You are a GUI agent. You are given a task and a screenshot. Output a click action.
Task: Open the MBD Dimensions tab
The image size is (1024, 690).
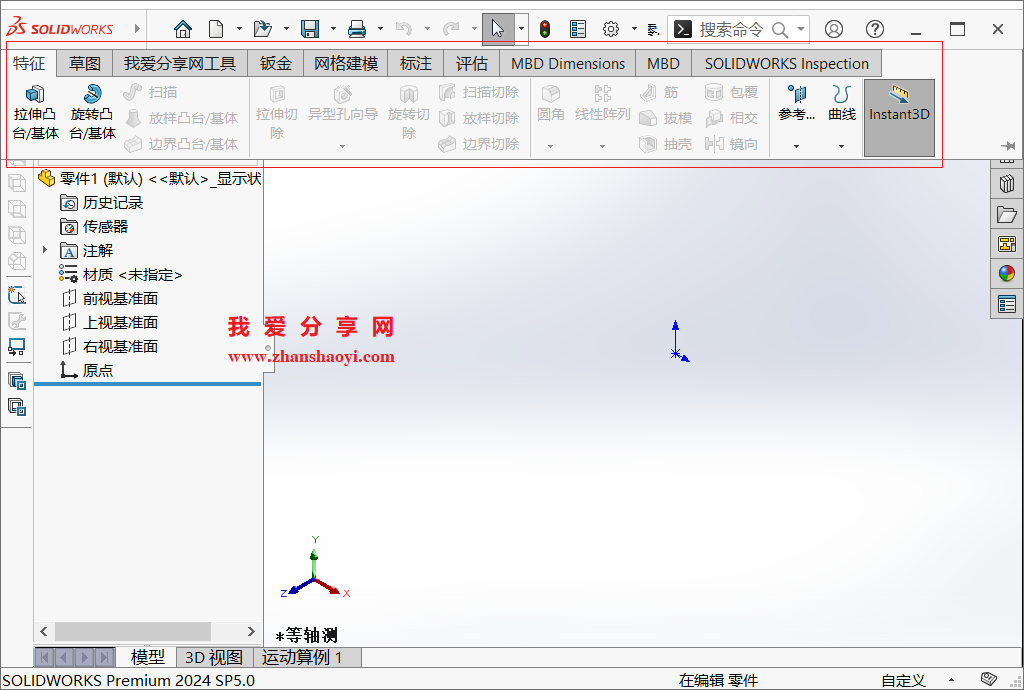(568, 63)
